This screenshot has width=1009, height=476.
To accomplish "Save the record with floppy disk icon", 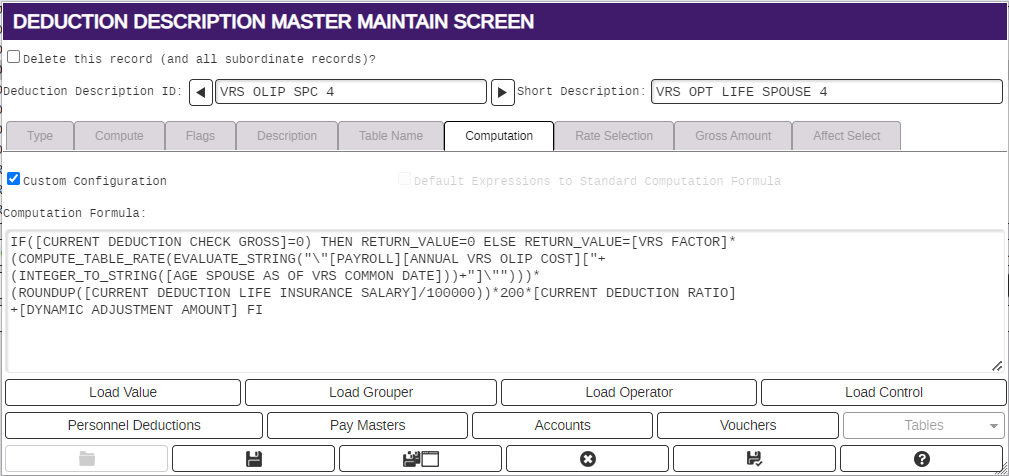I will coord(254,459).
